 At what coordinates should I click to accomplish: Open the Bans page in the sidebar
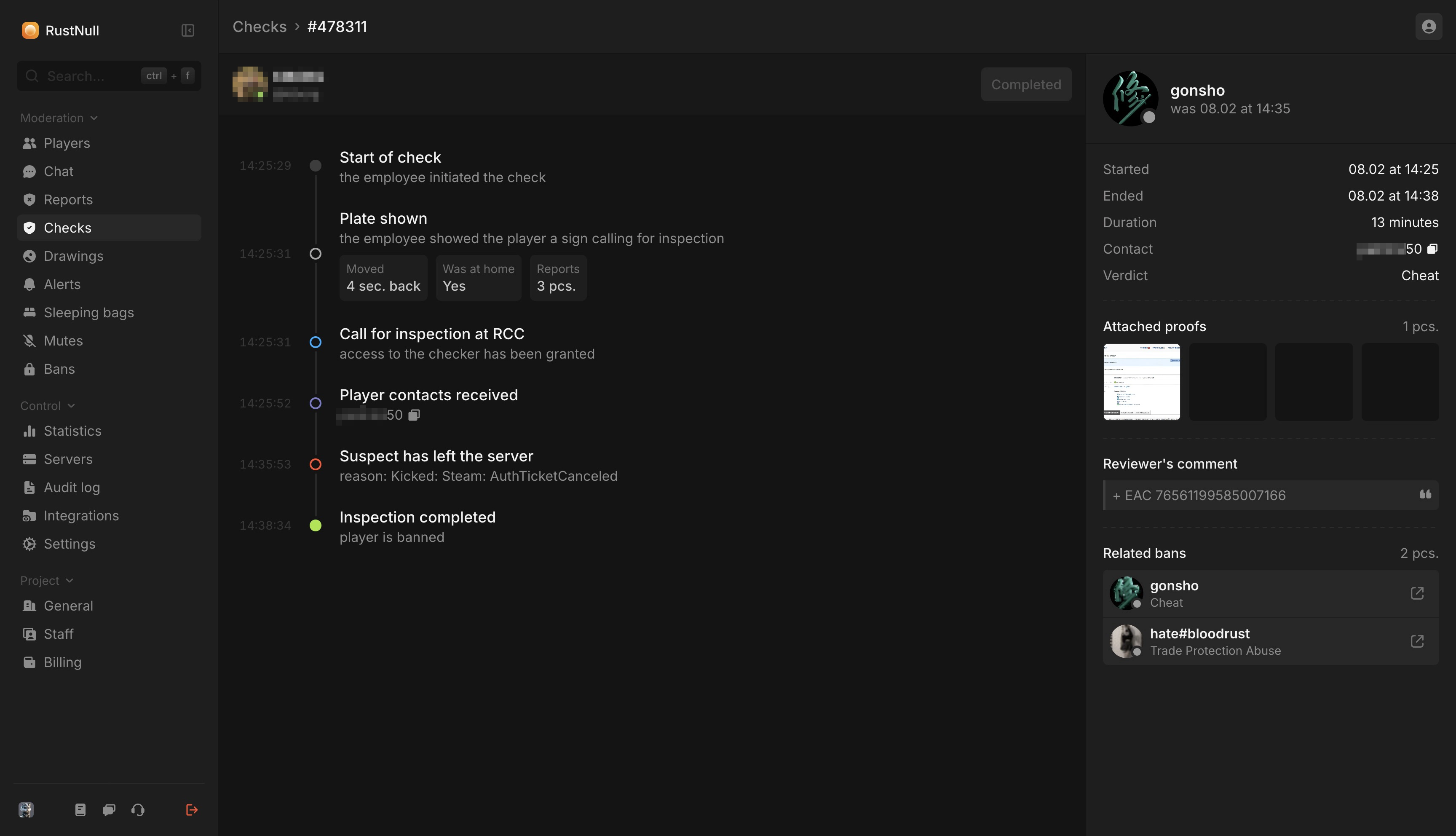[59, 369]
